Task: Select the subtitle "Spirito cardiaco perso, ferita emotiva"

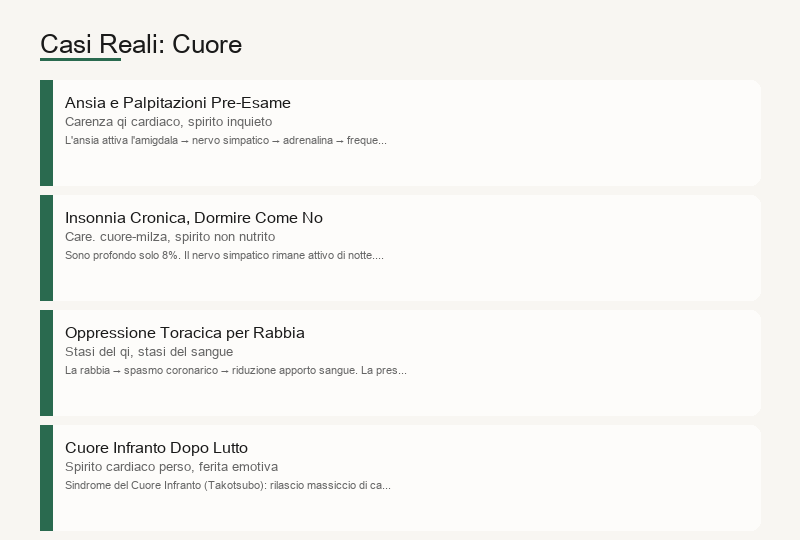Action: point(171,467)
